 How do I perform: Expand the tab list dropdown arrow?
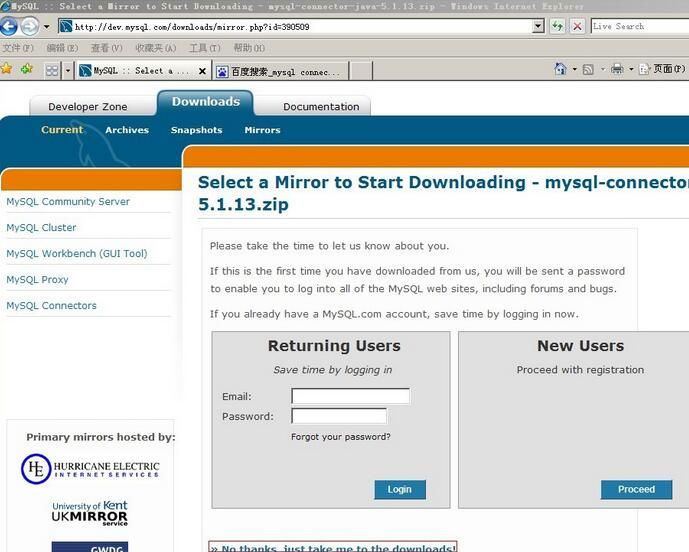pos(68,71)
